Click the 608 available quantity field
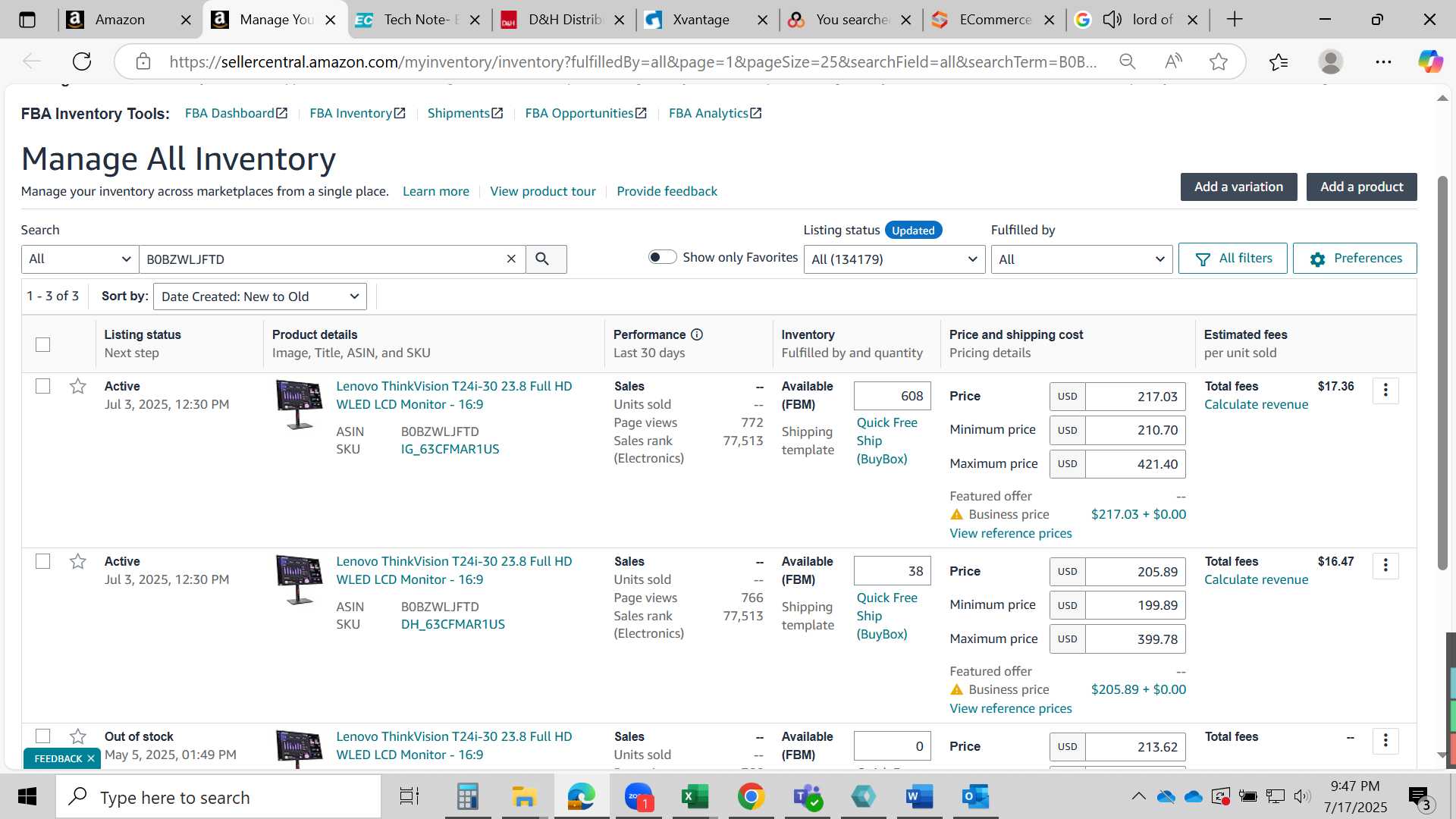 892,396
